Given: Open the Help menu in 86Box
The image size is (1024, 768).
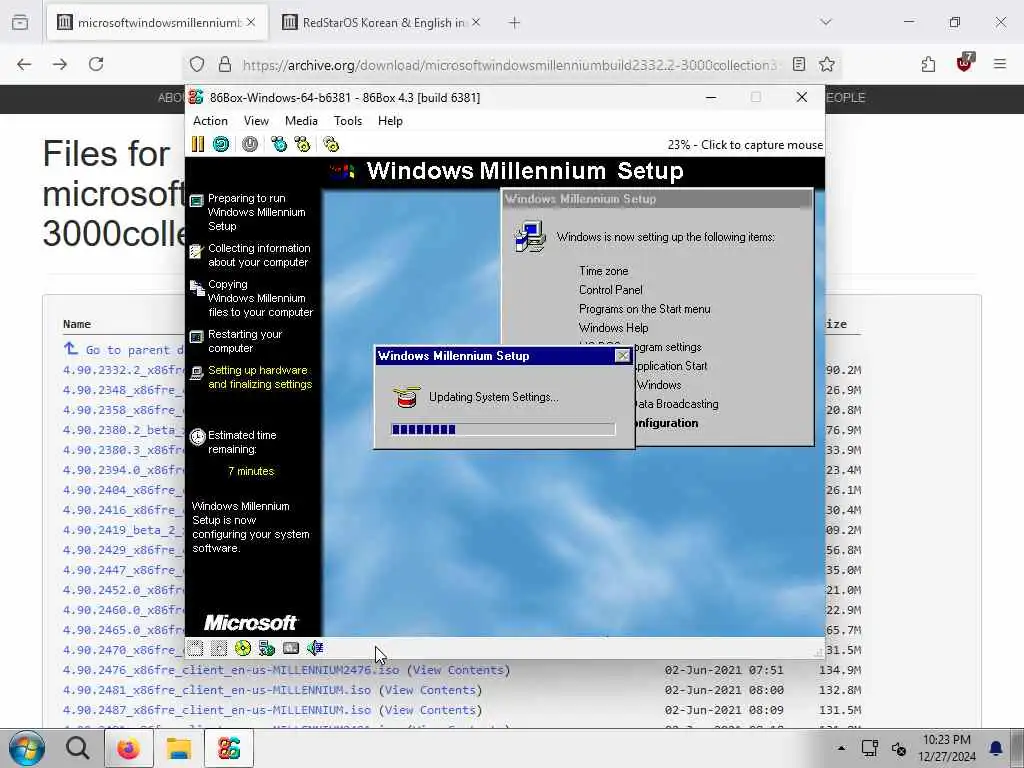Looking at the screenshot, I should [x=390, y=121].
